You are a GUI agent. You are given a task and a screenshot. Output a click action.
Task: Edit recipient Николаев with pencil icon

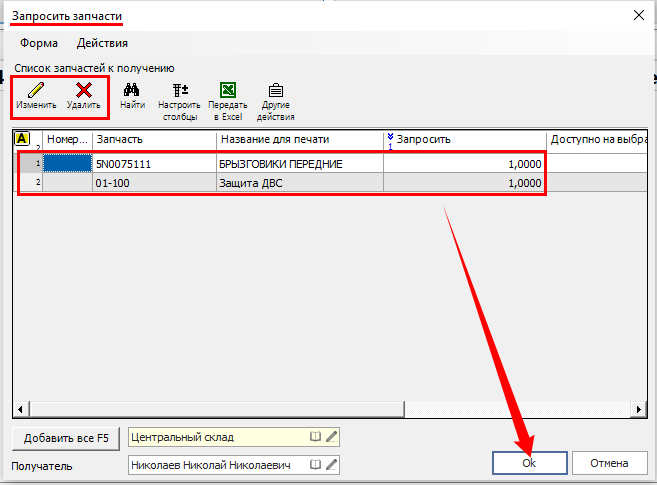[x=332, y=465]
